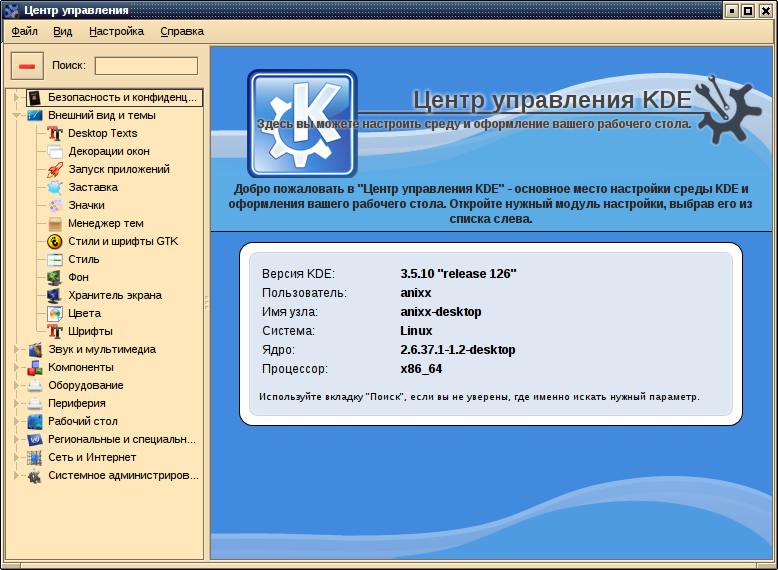Click the Шрифты font icon
778x570 pixels.
[x=55, y=331]
